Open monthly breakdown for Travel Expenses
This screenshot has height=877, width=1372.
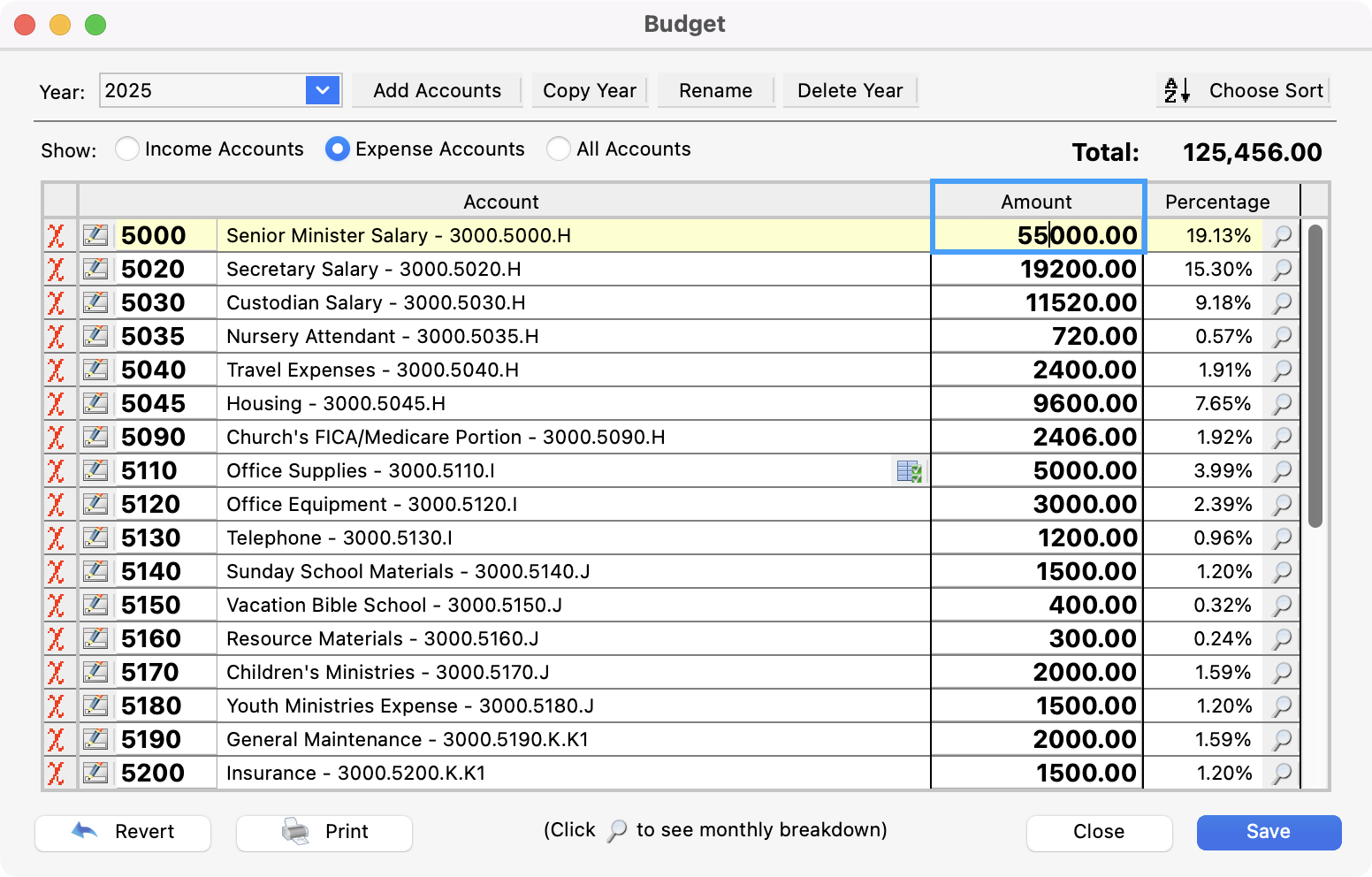(x=1282, y=370)
